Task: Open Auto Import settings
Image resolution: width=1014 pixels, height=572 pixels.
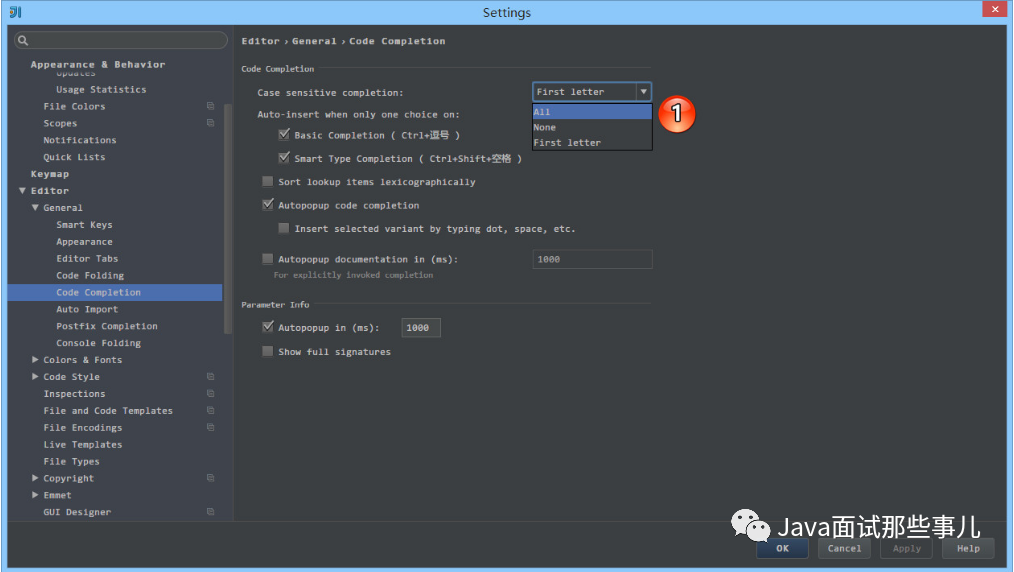Action: 87,309
